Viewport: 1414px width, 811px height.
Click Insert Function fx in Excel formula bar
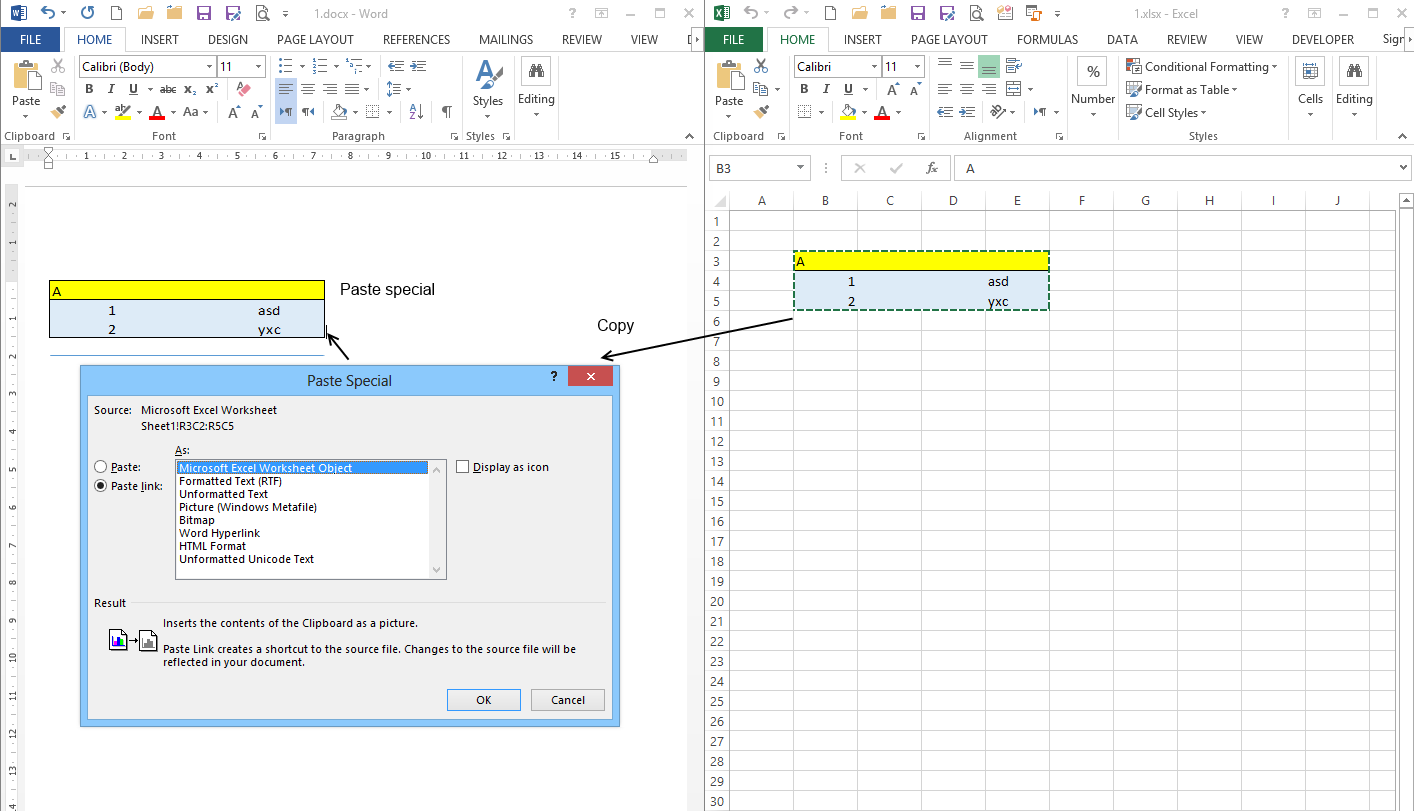click(x=931, y=168)
